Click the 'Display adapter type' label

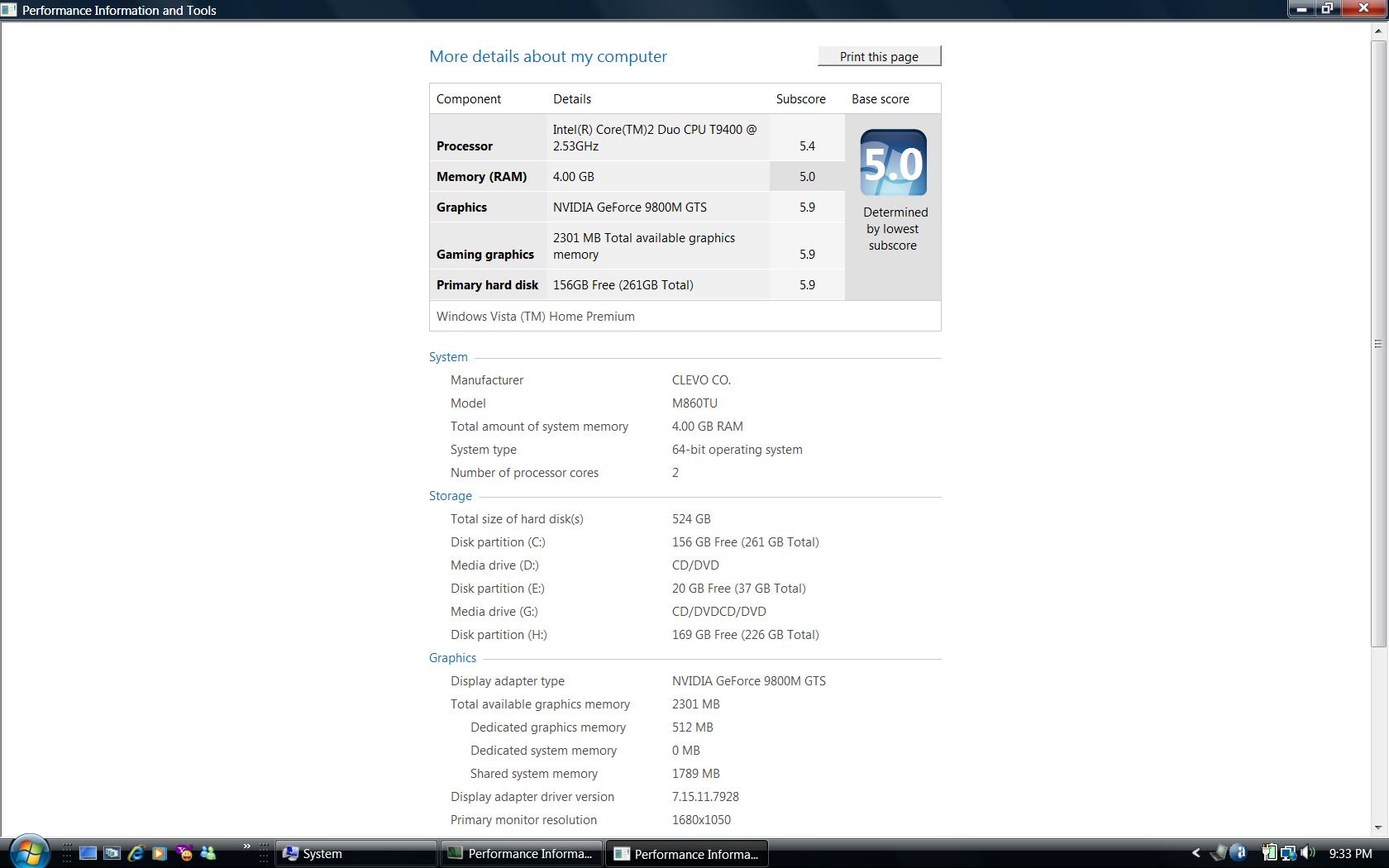pos(508,681)
